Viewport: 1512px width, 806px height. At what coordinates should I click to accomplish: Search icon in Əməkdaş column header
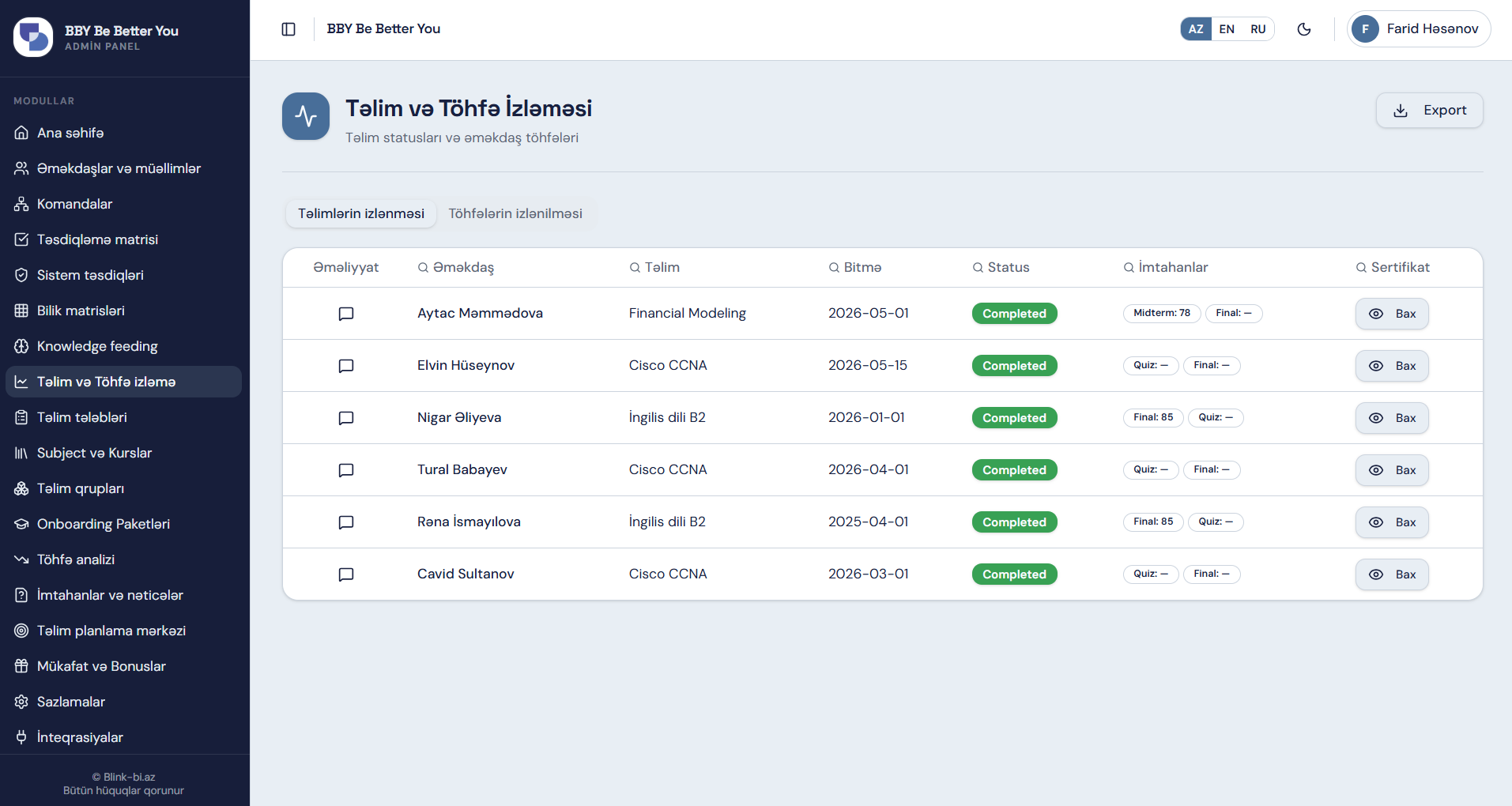423,268
